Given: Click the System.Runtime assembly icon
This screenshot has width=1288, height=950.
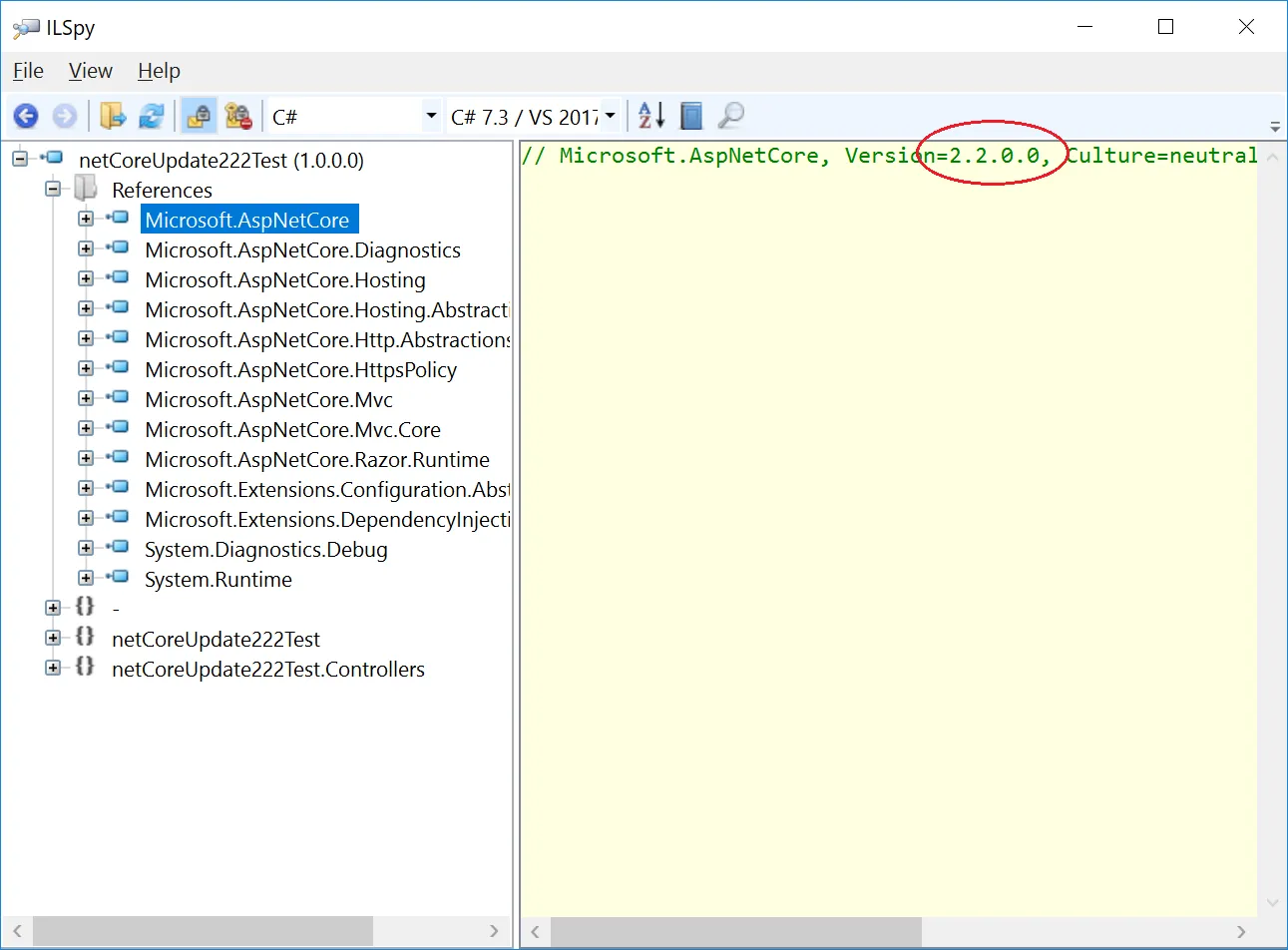Looking at the screenshot, I should coord(118,577).
